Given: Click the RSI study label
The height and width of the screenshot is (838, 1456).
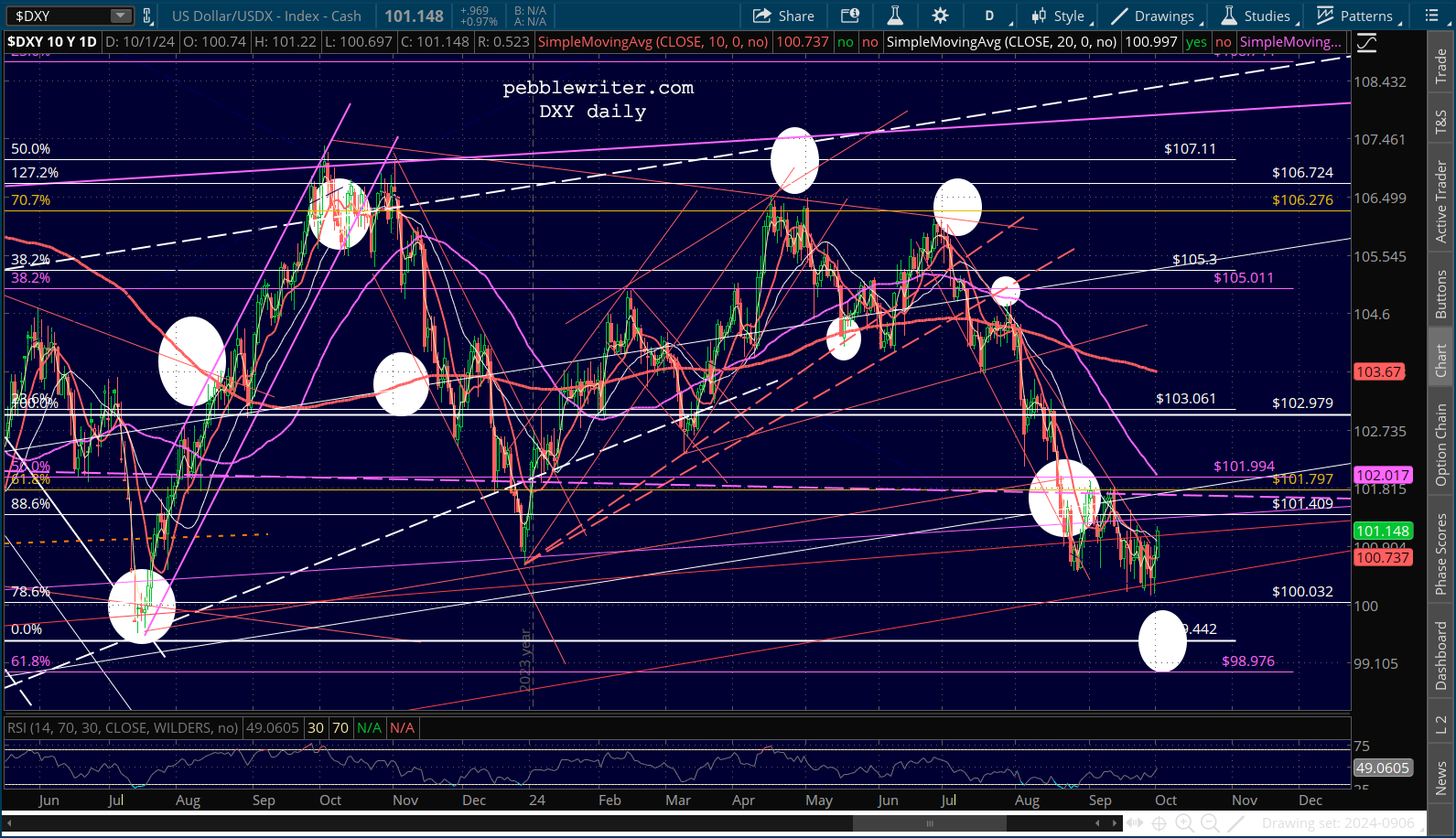Looking at the screenshot, I should (122, 727).
